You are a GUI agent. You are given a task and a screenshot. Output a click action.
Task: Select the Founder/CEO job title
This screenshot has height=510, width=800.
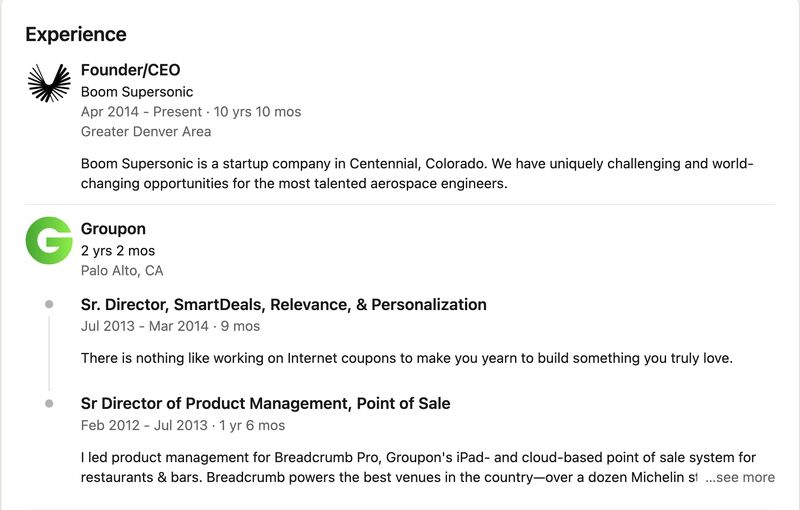[x=131, y=70]
